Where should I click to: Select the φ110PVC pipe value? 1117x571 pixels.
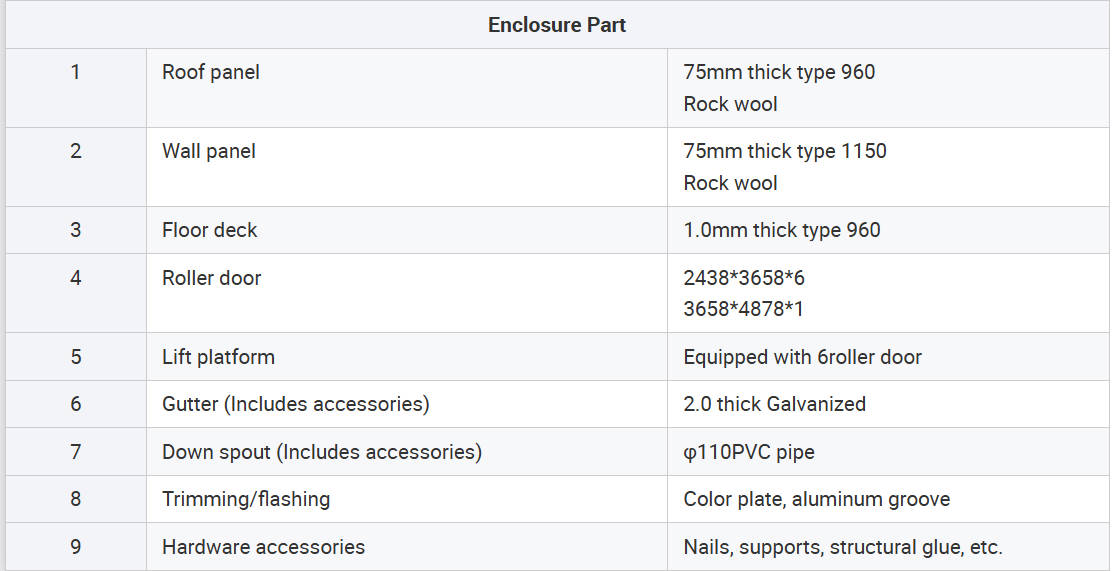click(x=749, y=452)
